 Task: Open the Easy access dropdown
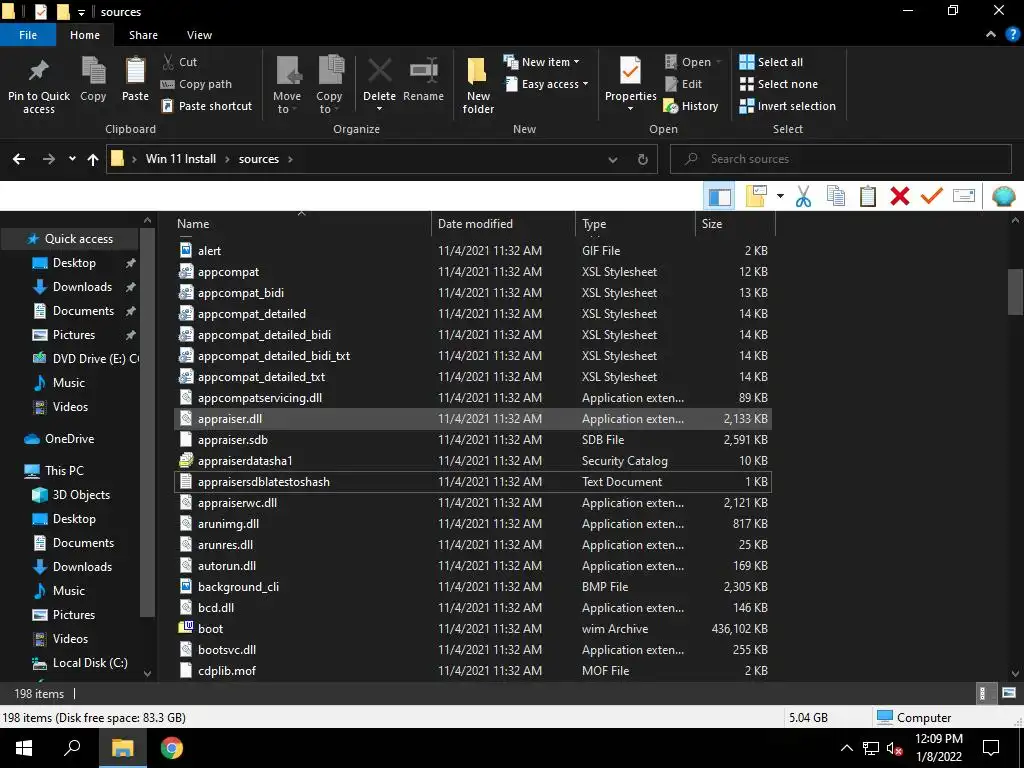[546, 84]
